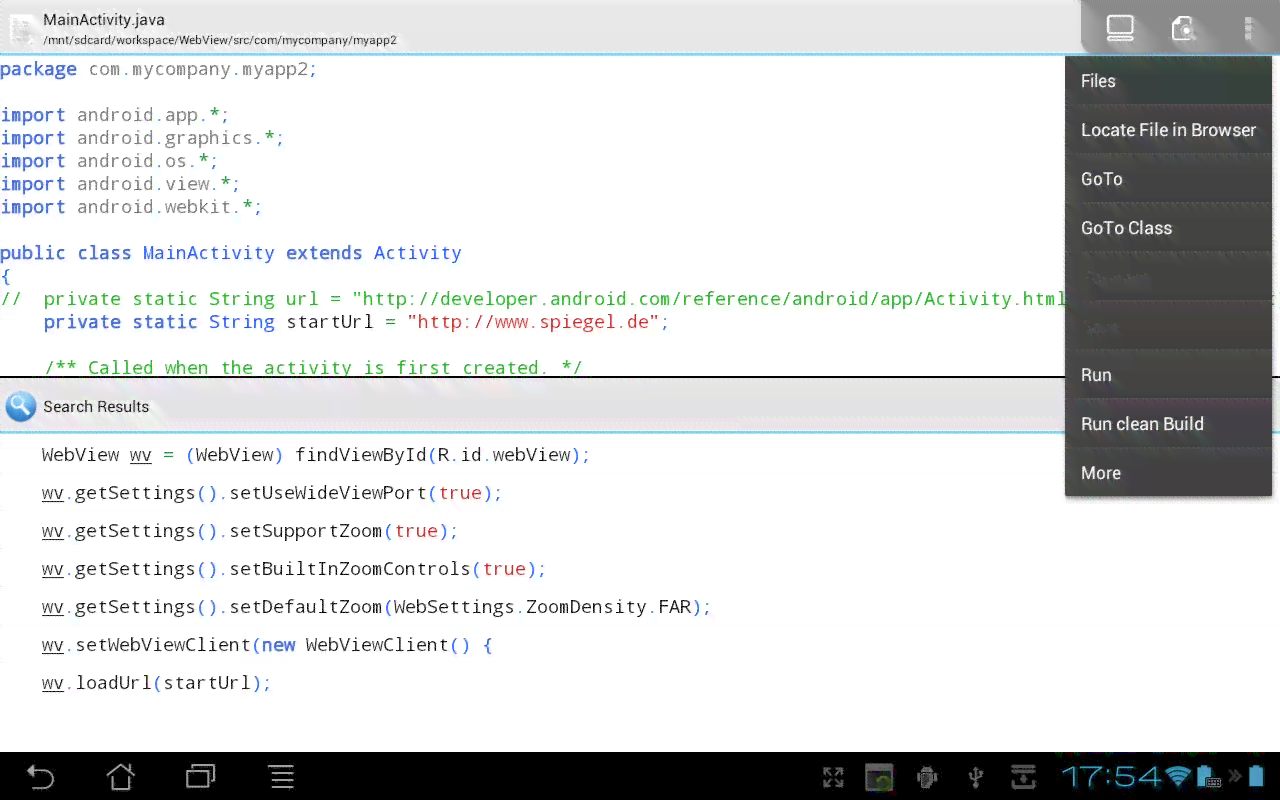Place cursor on import android.graphics.* line
The height and width of the screenshot is (800, 1280).
click(142, 138)
